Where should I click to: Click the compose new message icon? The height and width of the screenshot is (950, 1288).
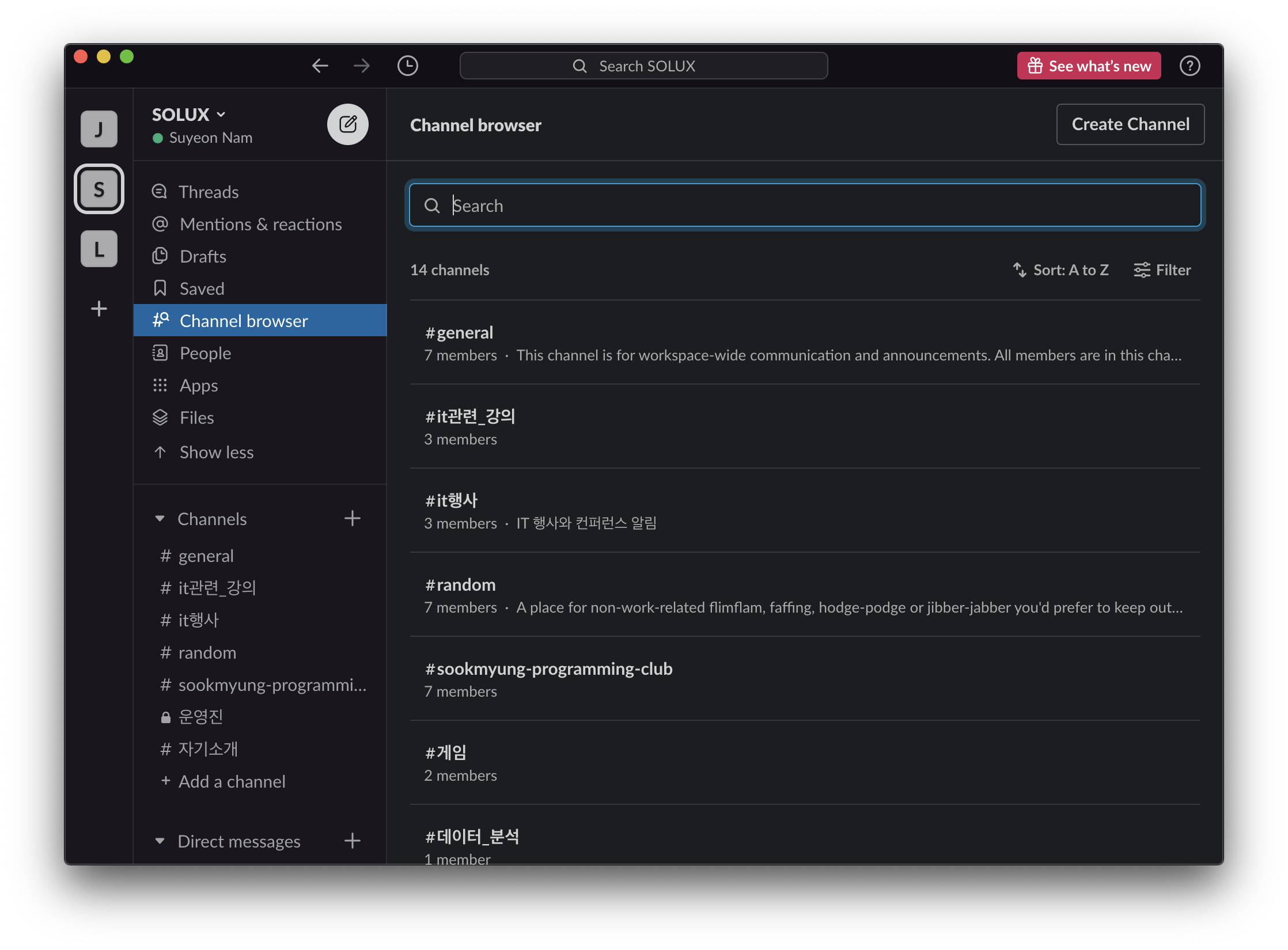click(347, 124)
